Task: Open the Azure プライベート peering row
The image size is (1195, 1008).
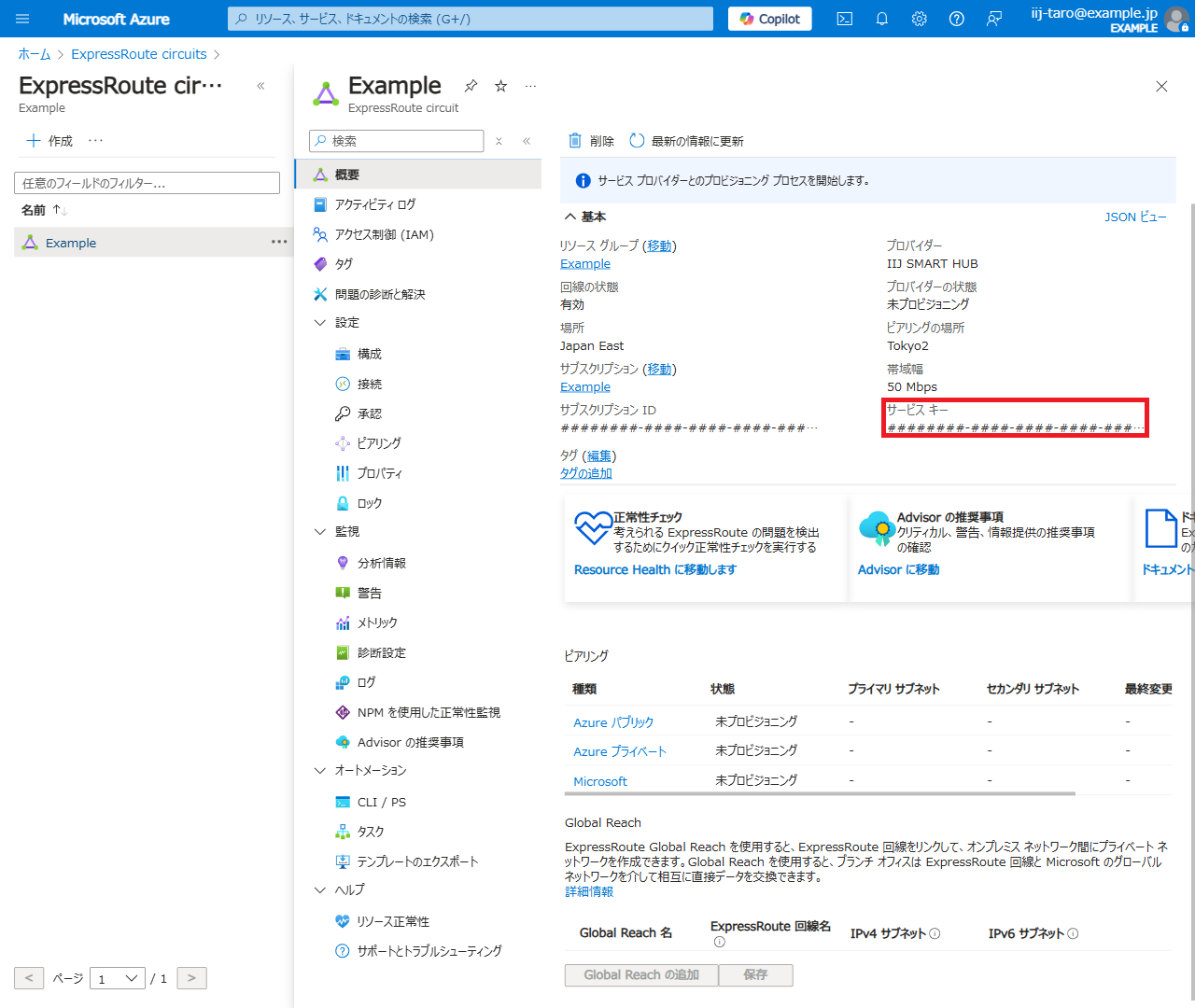Action: 620,751
